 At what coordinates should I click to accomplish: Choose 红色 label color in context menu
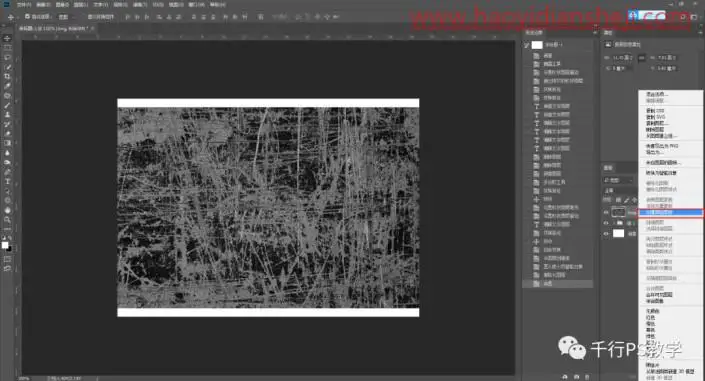pyautogui.click(x=651, y=318)
